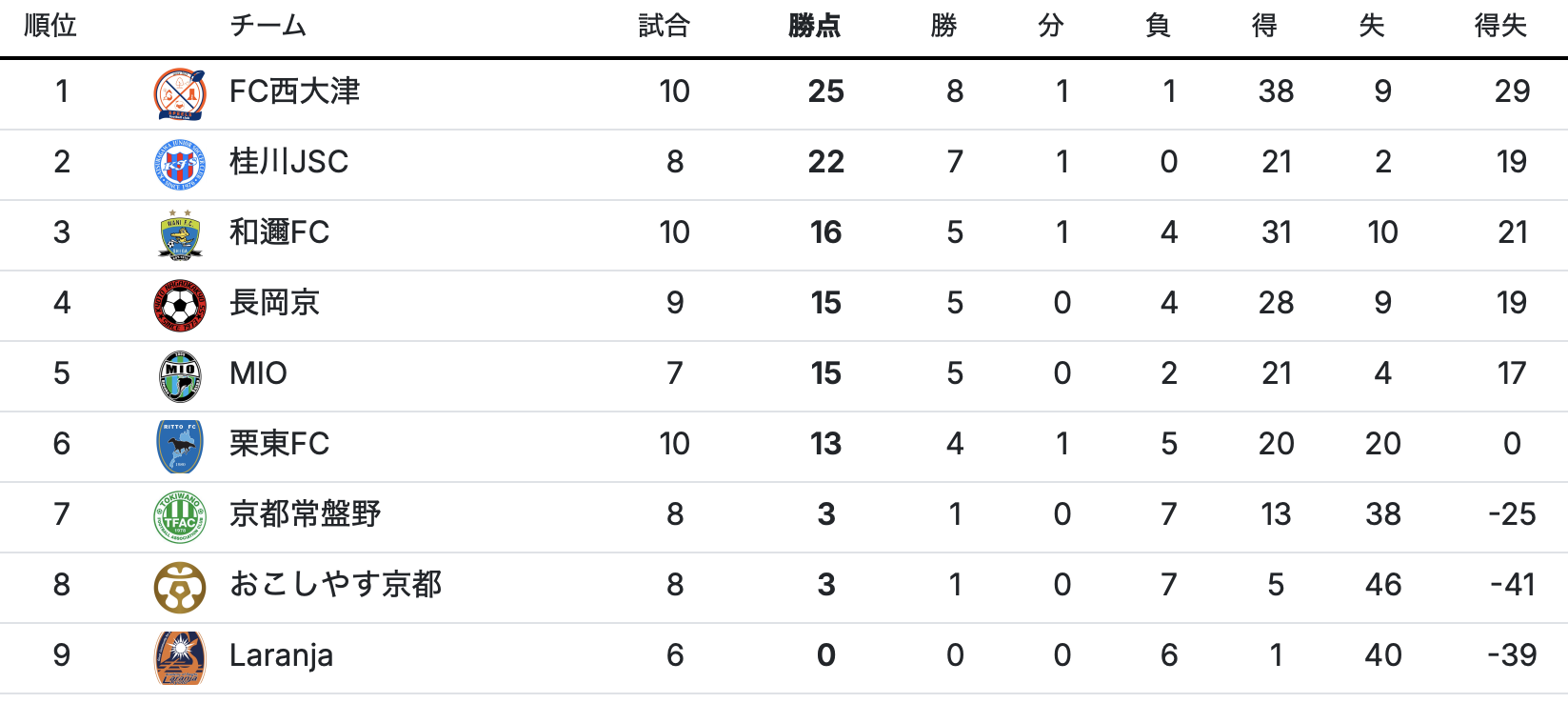Screen dimensions: 1568x703
Task: Open the Laranja team name
Action: click(281, 655)
